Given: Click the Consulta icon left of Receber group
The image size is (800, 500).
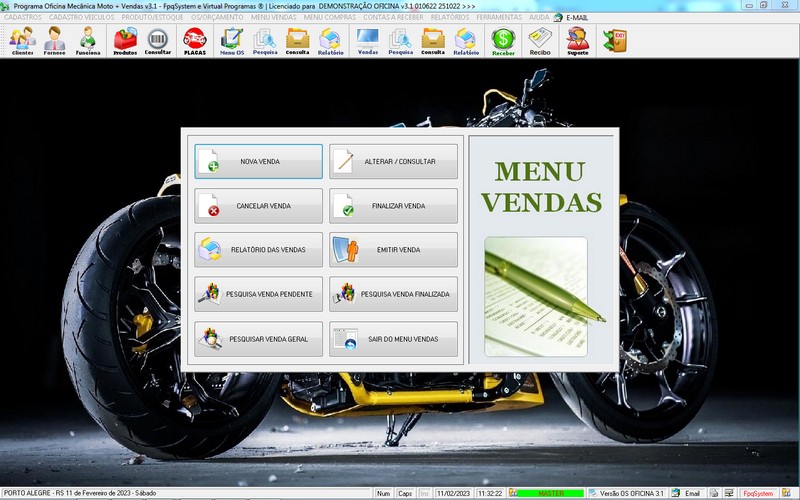Looking at the screenshot, I should pos(433,41).
